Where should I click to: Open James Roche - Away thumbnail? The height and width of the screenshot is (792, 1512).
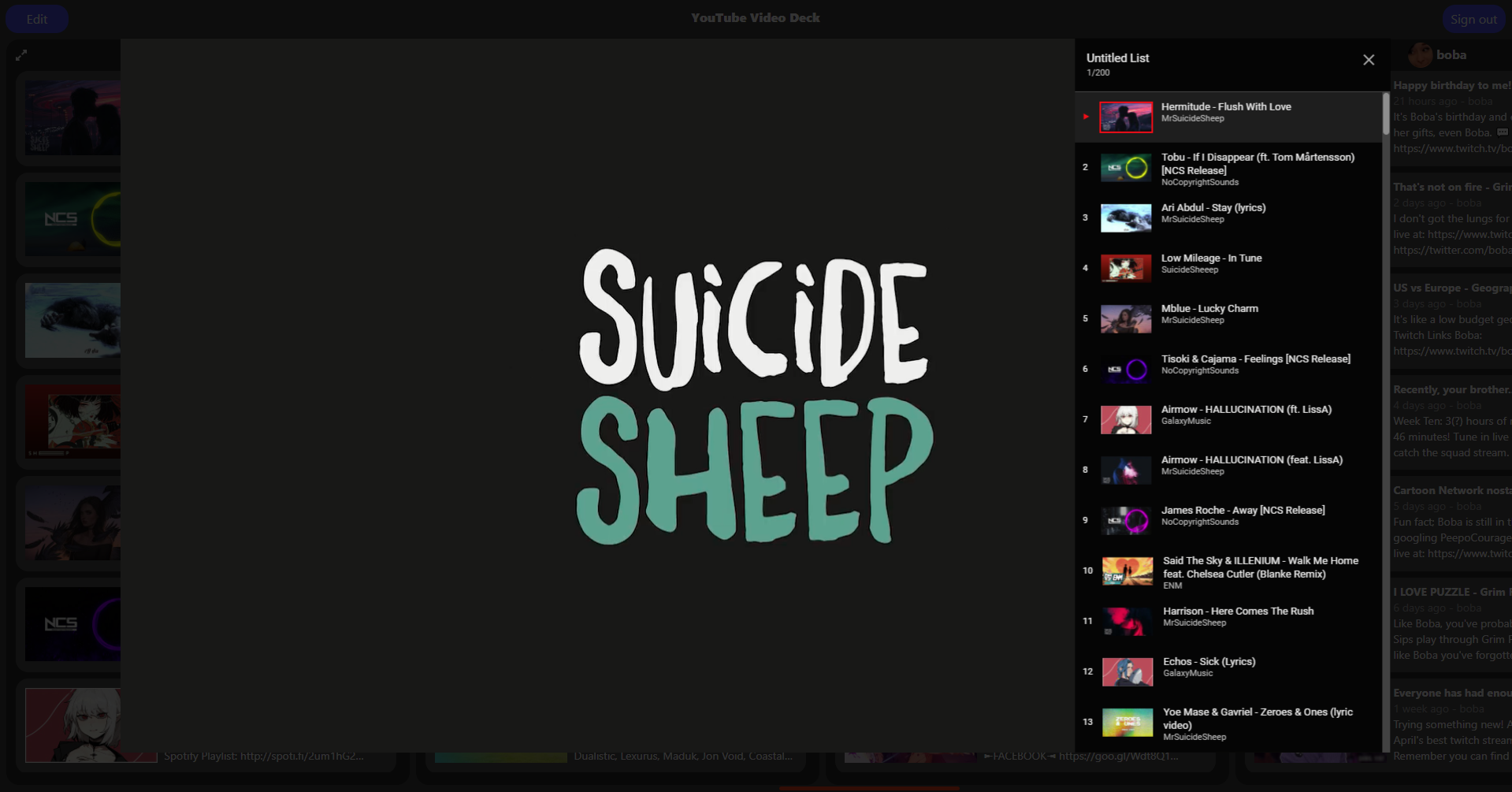(1125, 521)
